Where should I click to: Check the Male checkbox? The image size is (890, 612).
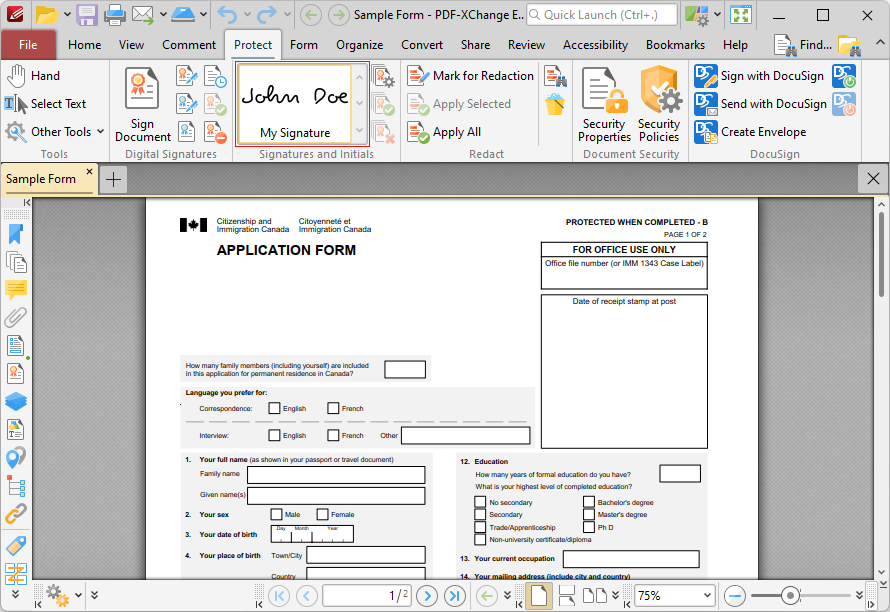tap(276, 514)
